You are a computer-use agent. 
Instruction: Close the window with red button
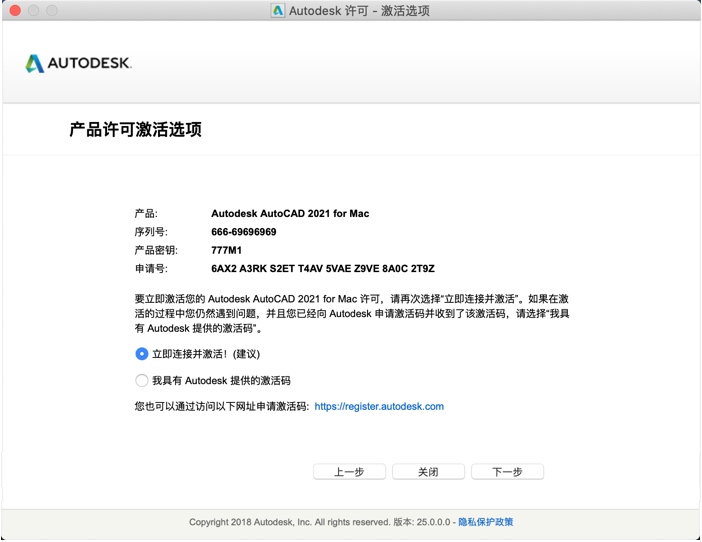15,10
